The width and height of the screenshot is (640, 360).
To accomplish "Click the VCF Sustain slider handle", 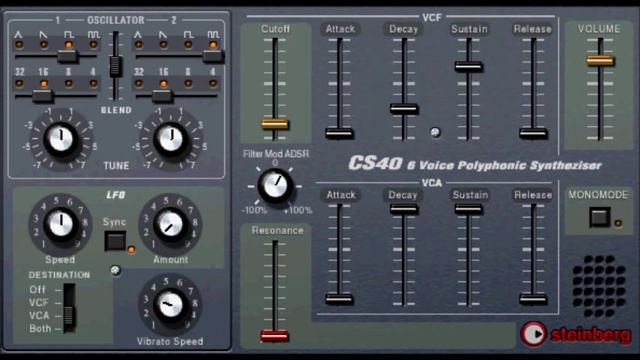I will coord(469,67).
